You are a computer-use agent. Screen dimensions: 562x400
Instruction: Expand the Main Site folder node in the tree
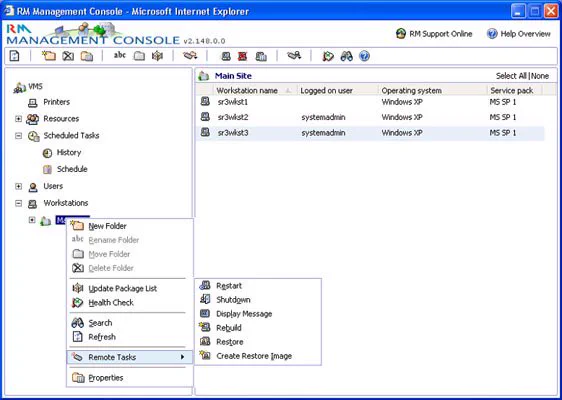[x=32, y=220]
